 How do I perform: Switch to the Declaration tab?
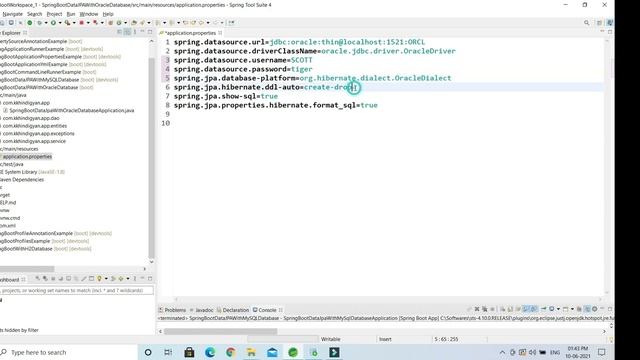pyautogui.click(x=233, y=310)
